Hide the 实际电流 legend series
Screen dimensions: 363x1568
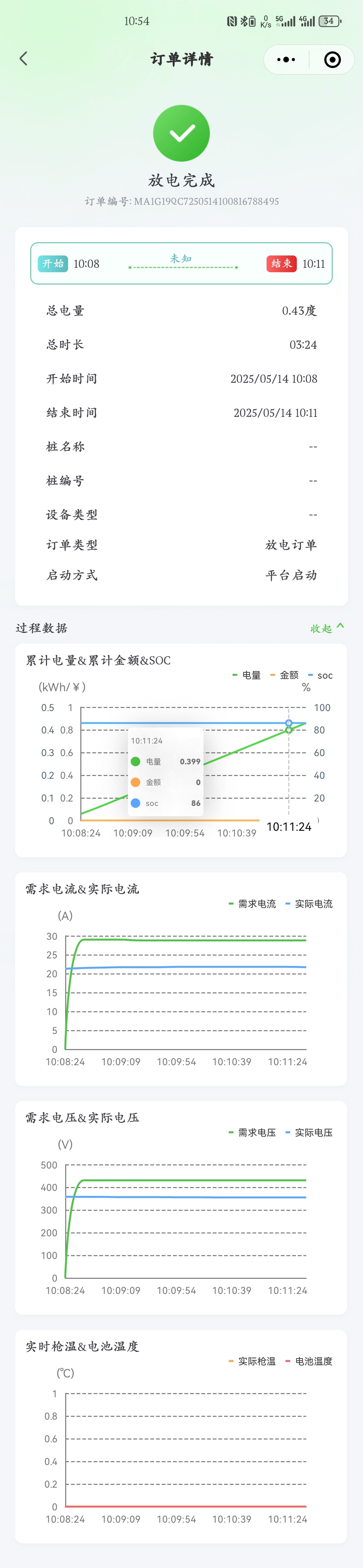point(309,904)
